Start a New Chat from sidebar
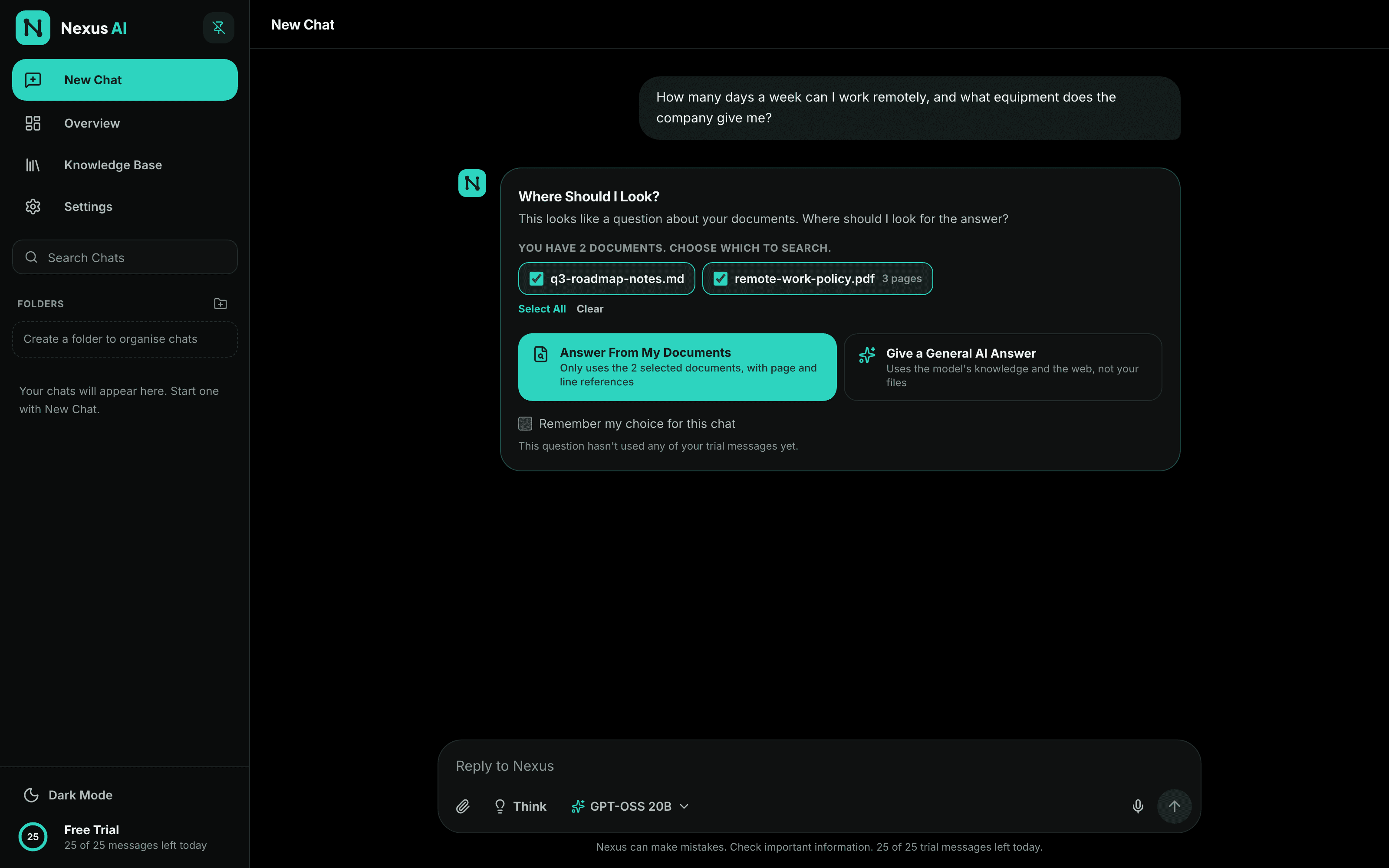The width and height of the screenshot is (1389, 868). pyautogui.click(x=125, y=80)
